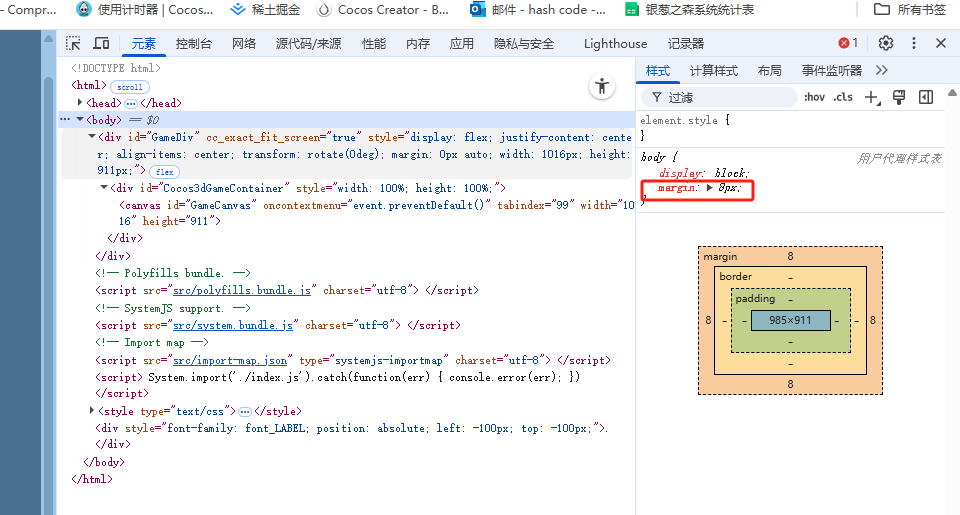Toggle the :hov element state button
960x515 pixels.
pos(814,97)
